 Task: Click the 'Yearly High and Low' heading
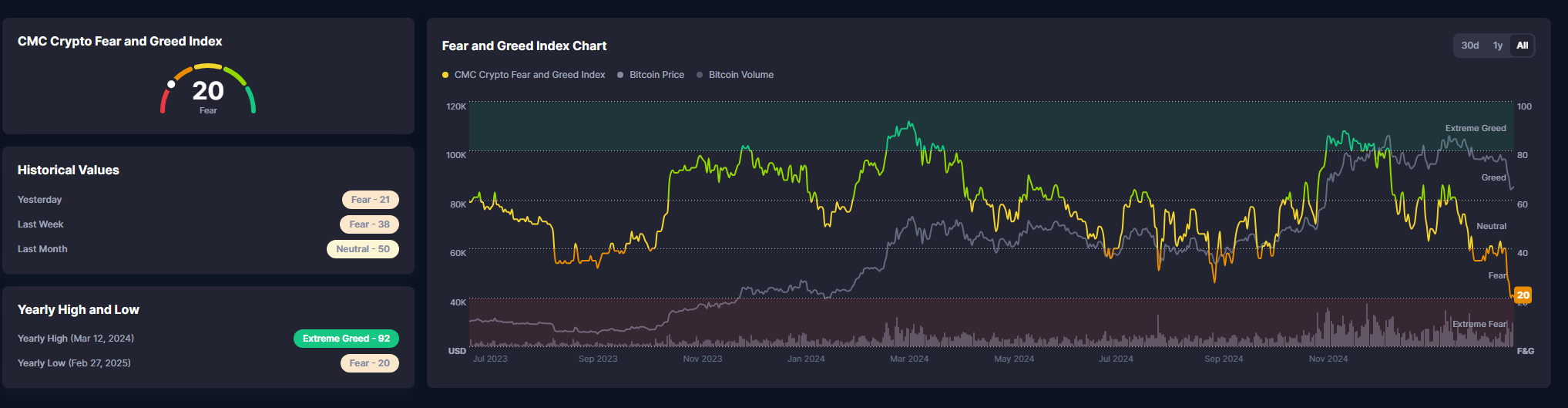coord(79,310)
